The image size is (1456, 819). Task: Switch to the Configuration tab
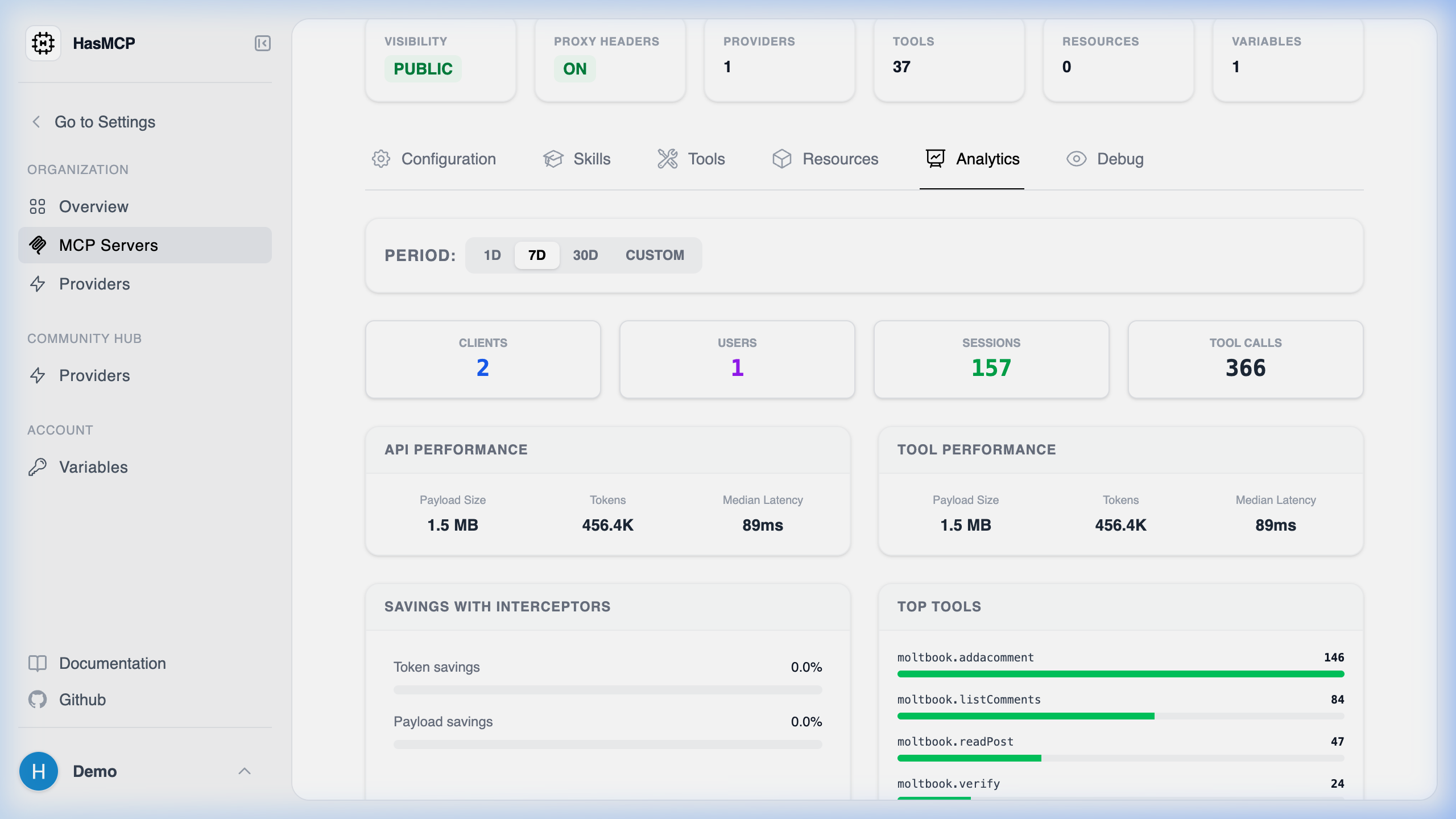tap(449, 159)
